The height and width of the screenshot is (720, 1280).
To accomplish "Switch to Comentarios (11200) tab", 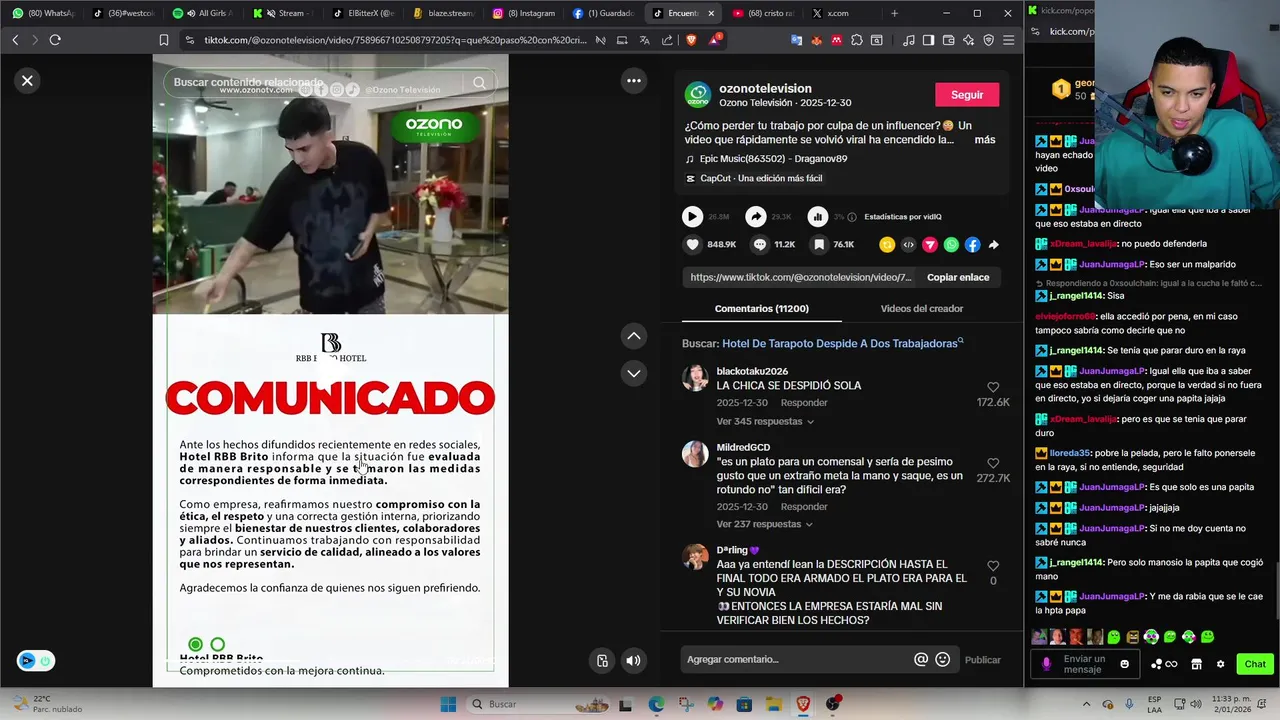I will point(762,309).
